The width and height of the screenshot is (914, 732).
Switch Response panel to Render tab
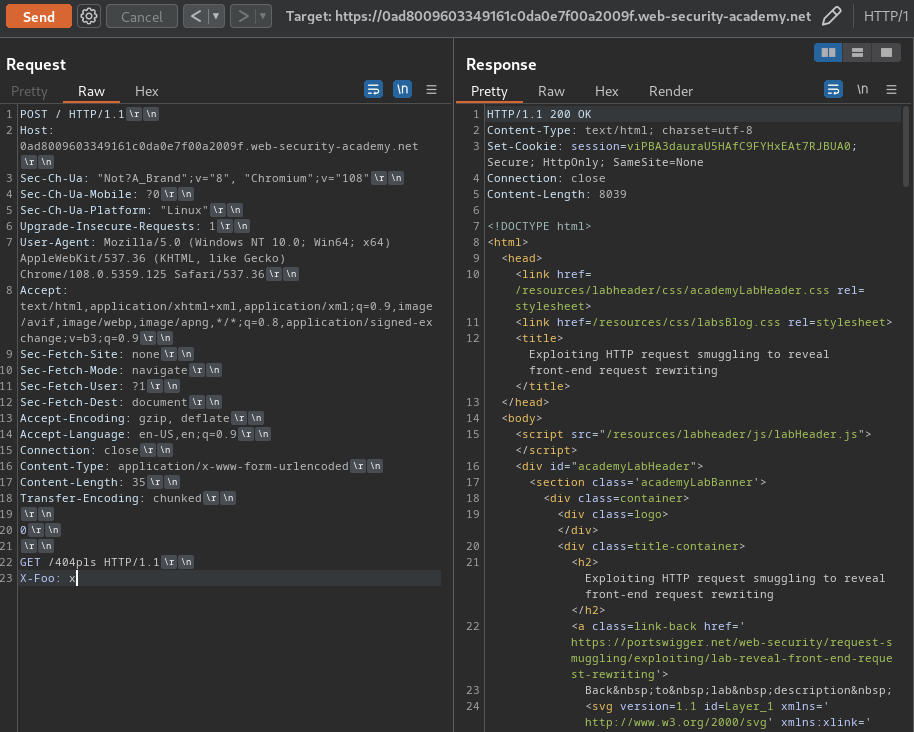[x=671, y=91]
